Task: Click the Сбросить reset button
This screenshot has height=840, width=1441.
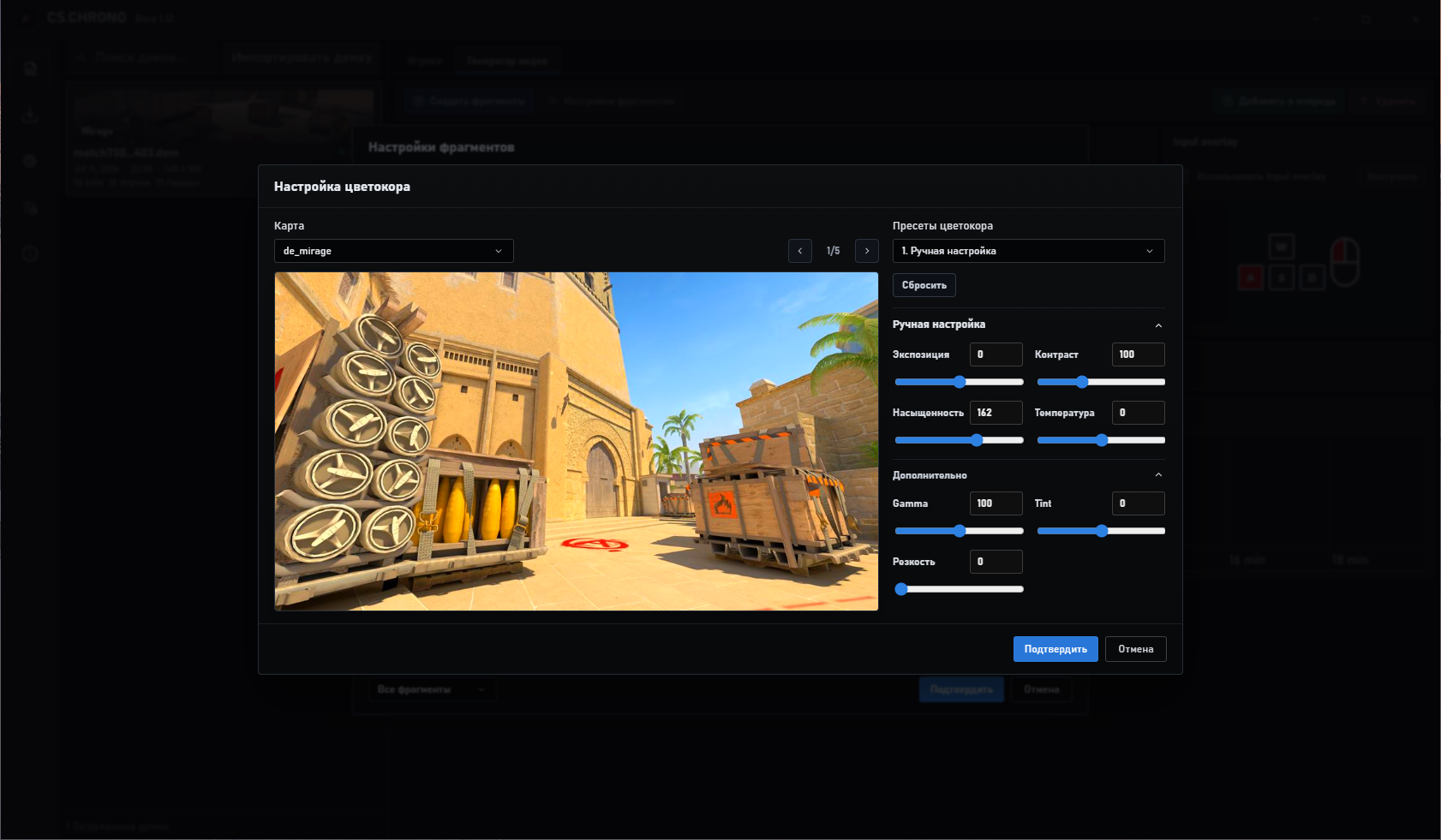Action: (924, 285)
